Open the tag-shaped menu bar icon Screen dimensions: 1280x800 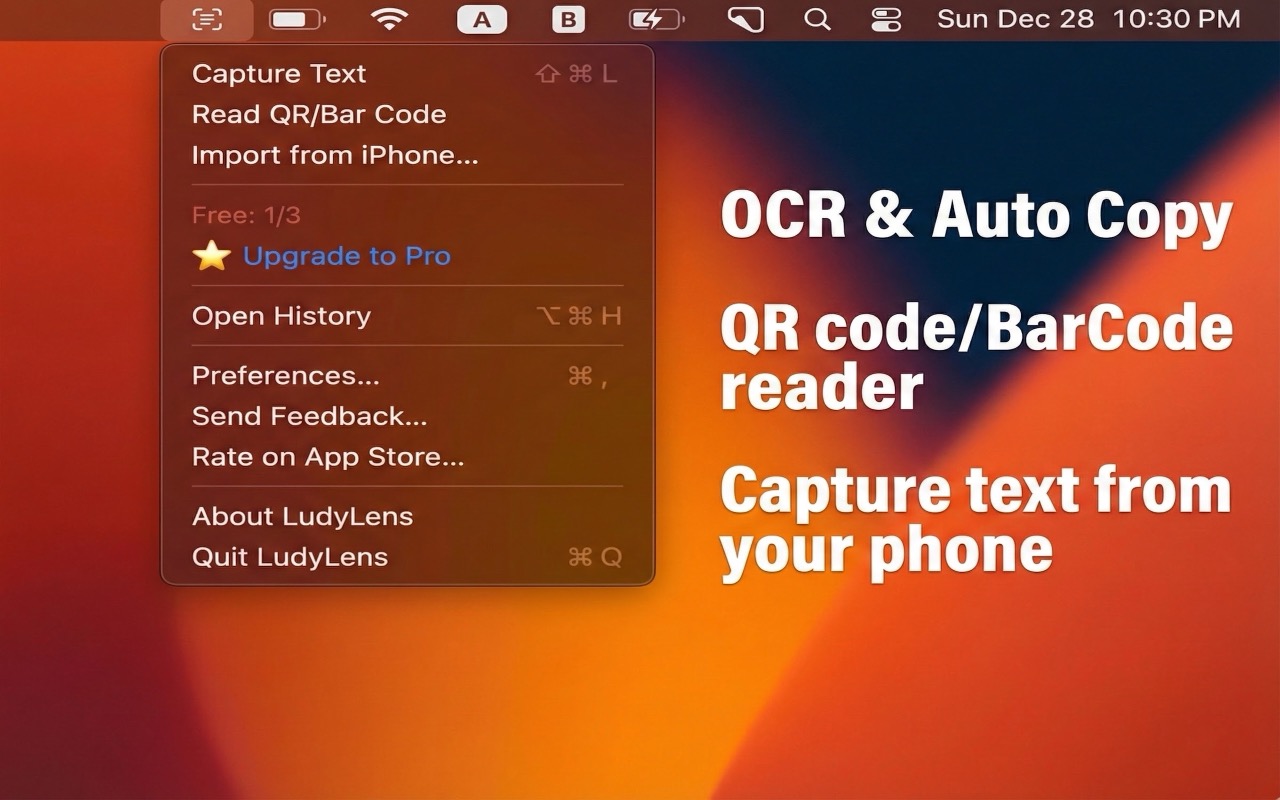(x=745, y=19)
